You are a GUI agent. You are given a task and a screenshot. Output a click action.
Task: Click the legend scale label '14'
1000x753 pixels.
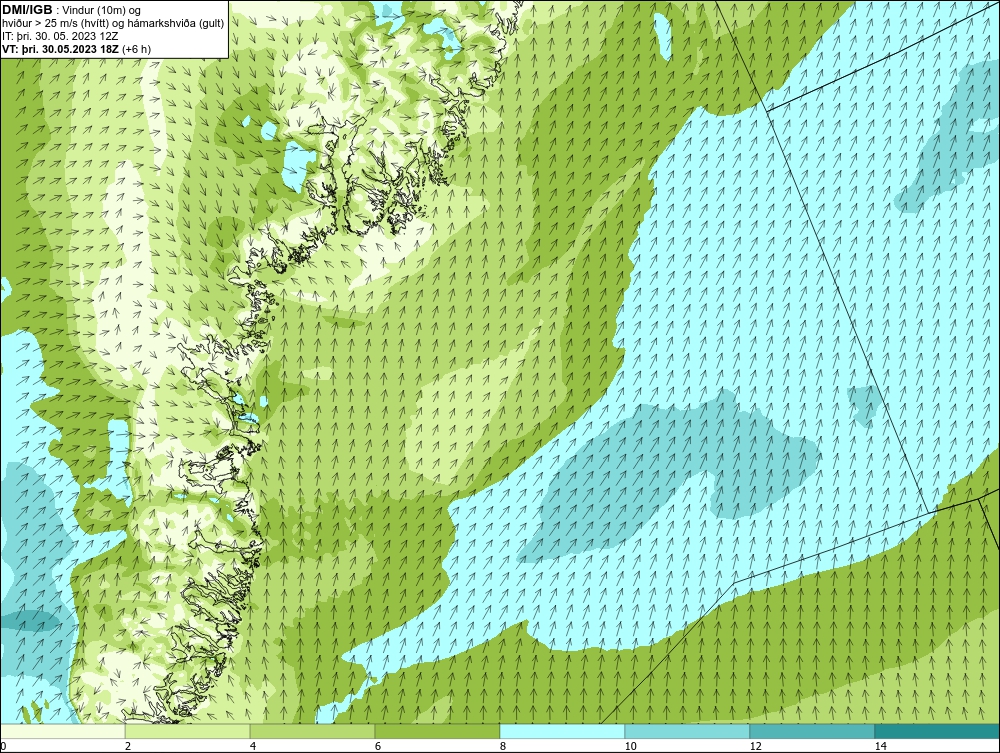(881, 746)
